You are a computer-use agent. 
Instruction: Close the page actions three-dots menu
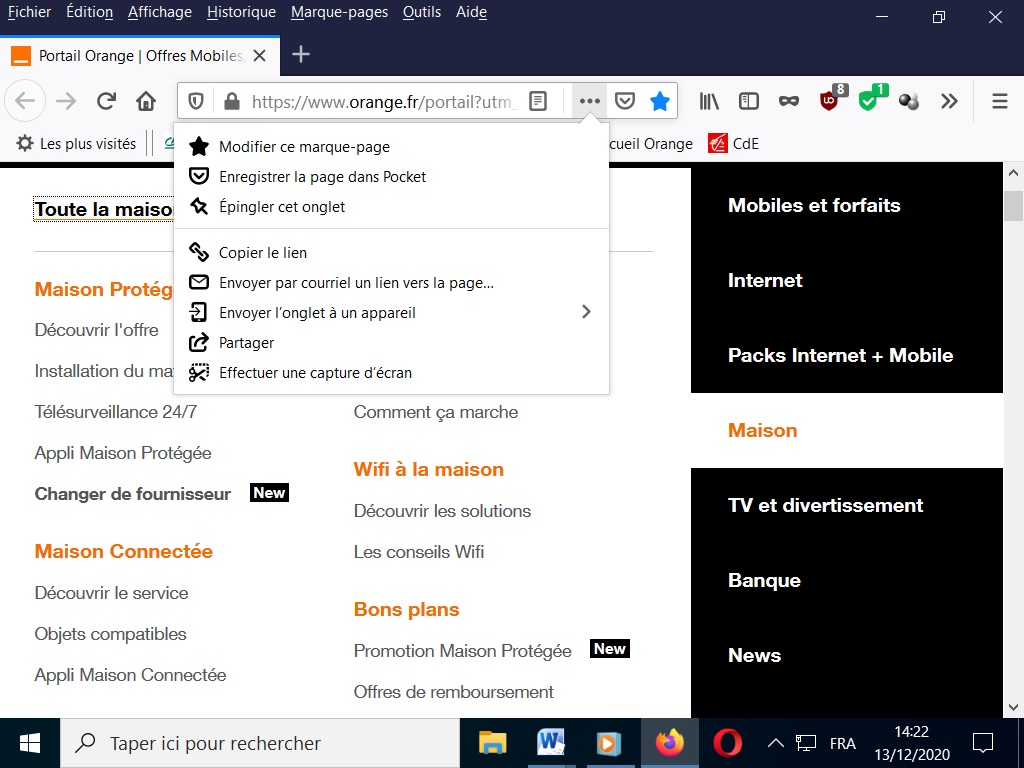[x=589, y=101]
